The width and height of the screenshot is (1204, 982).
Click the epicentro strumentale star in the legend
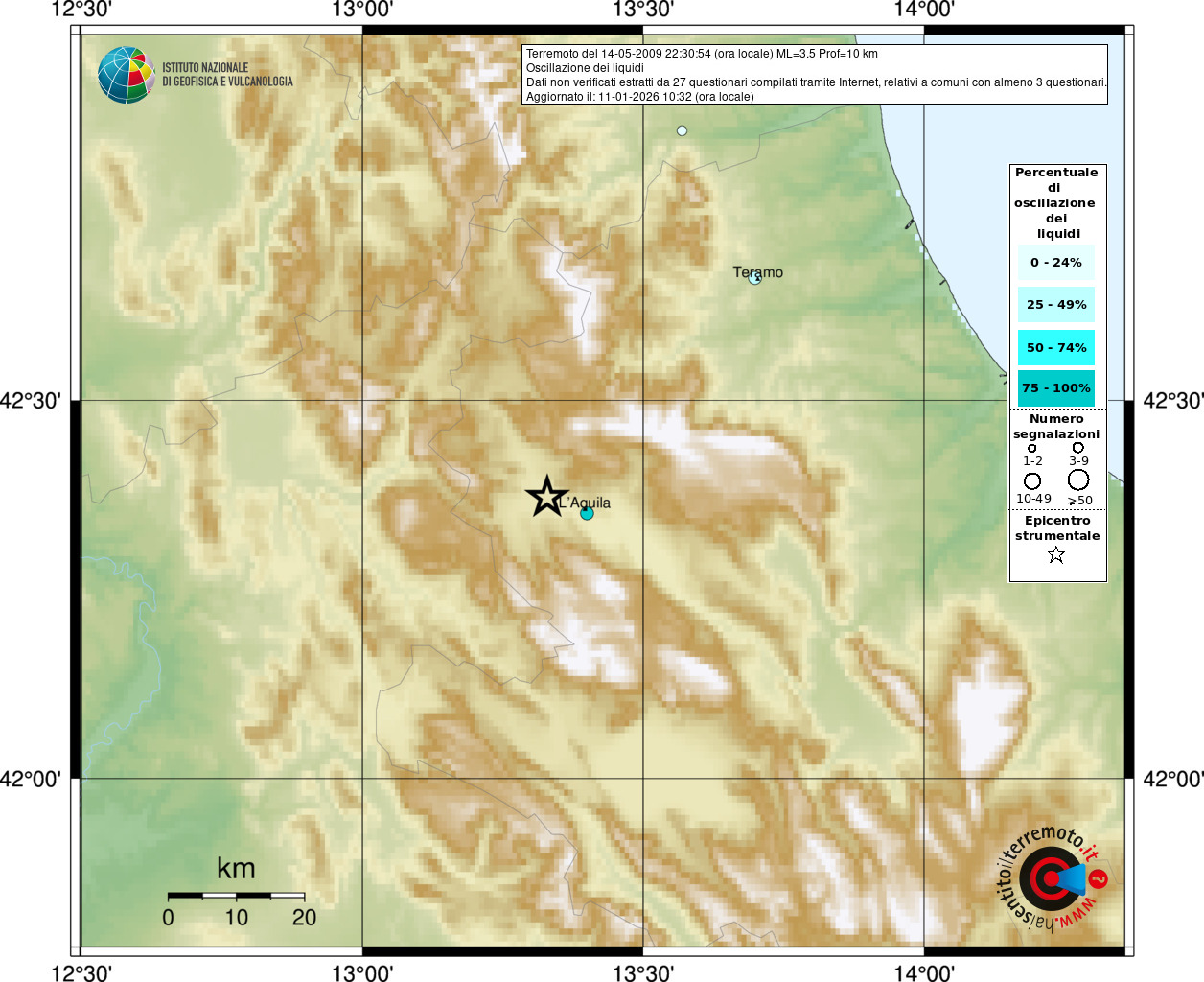pyautogui.click(x=1055, y=554)
